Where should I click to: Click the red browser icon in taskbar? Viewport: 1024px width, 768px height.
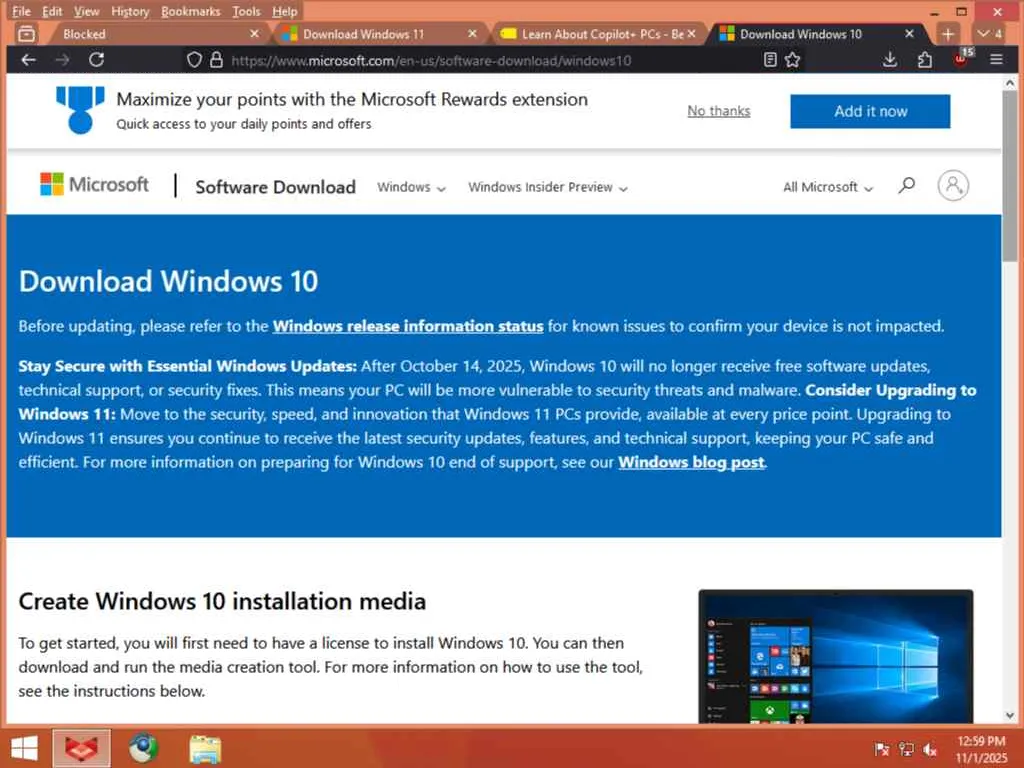pos(82,748)
